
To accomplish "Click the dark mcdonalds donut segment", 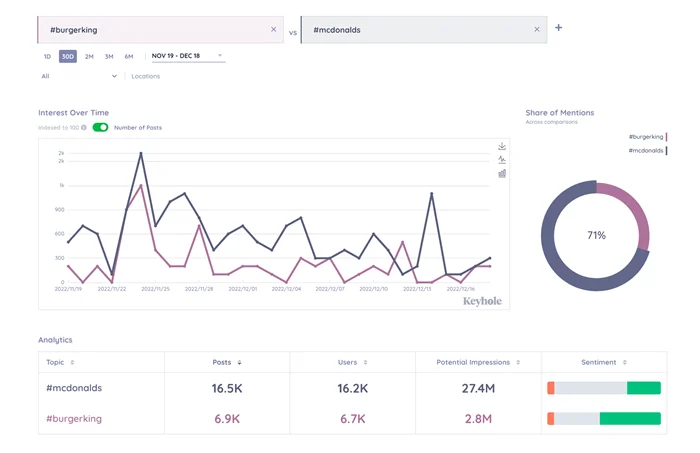I will [x=558, y=259].
